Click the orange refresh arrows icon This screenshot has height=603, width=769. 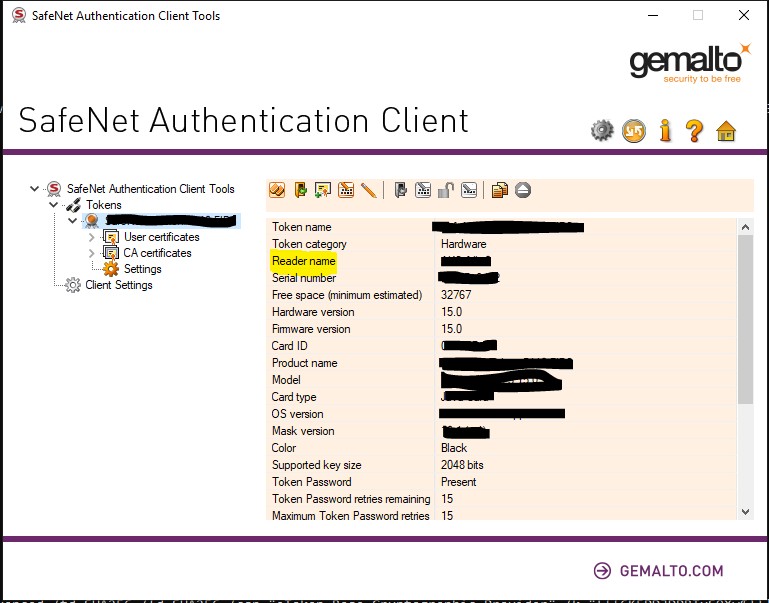pyautogui.click(x=633, y=131)
